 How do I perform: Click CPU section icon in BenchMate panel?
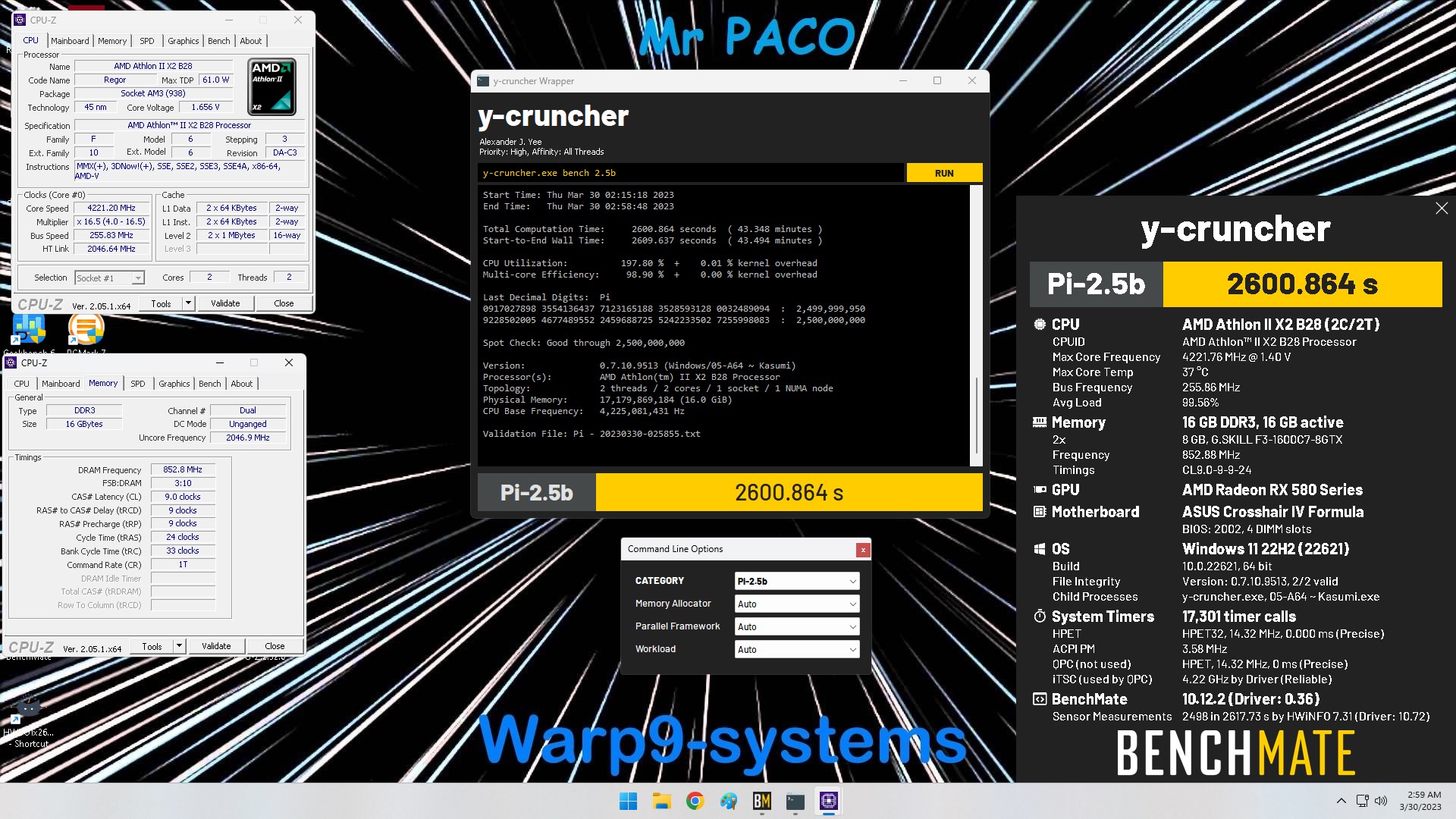pos(1040,324)
